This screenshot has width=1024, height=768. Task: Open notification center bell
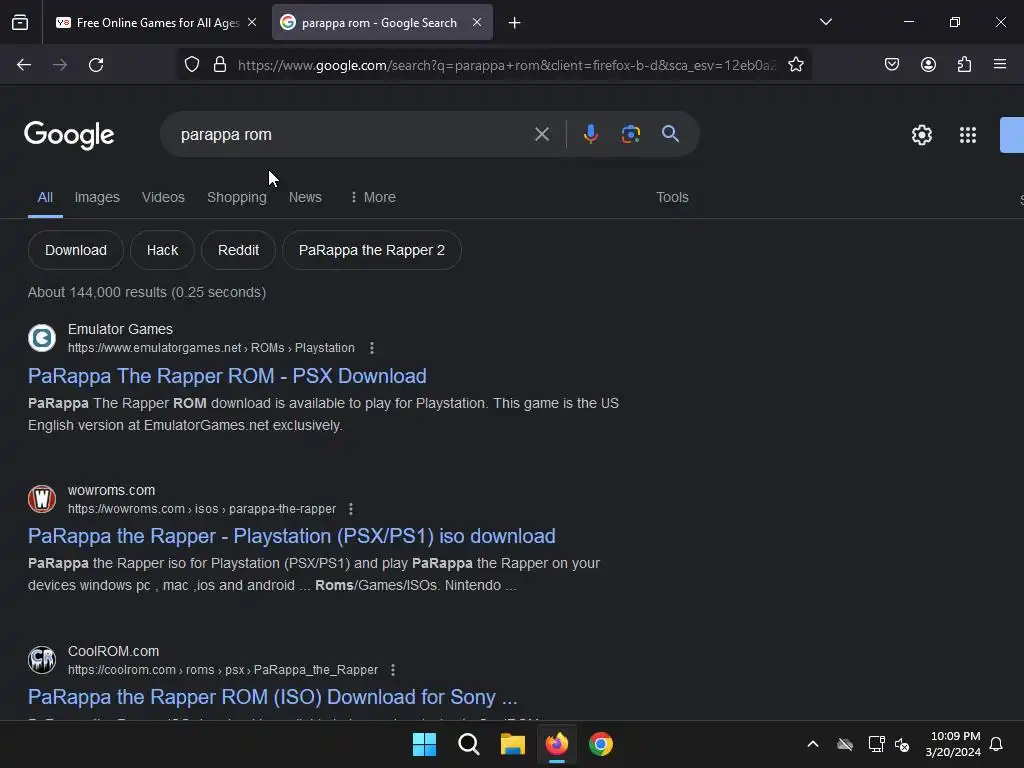click(996, 744)
